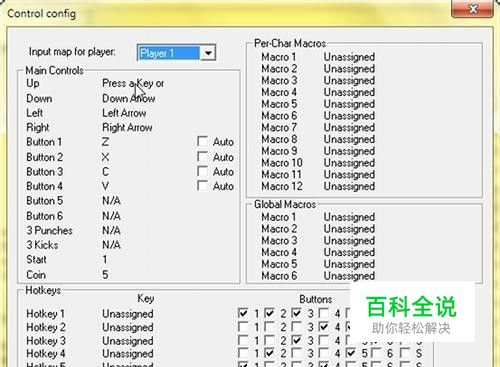Click Unassigned for Global Macro 1
The width and height of the screenshot is (500, 367).
click(x=349, y=217)
